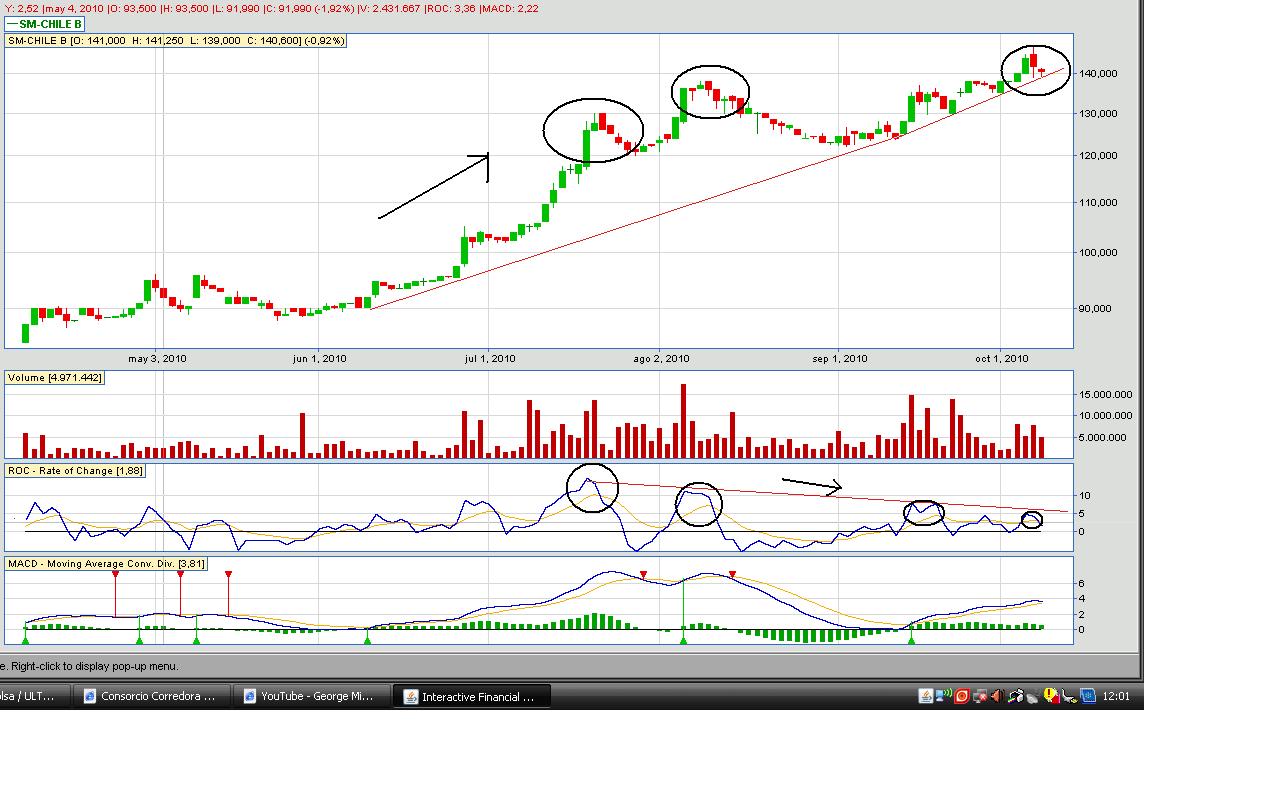This screenshot has width=1280, height=800.
Task: Click the 'ago 2, 2010' date axis label
Action: (661, 358)
